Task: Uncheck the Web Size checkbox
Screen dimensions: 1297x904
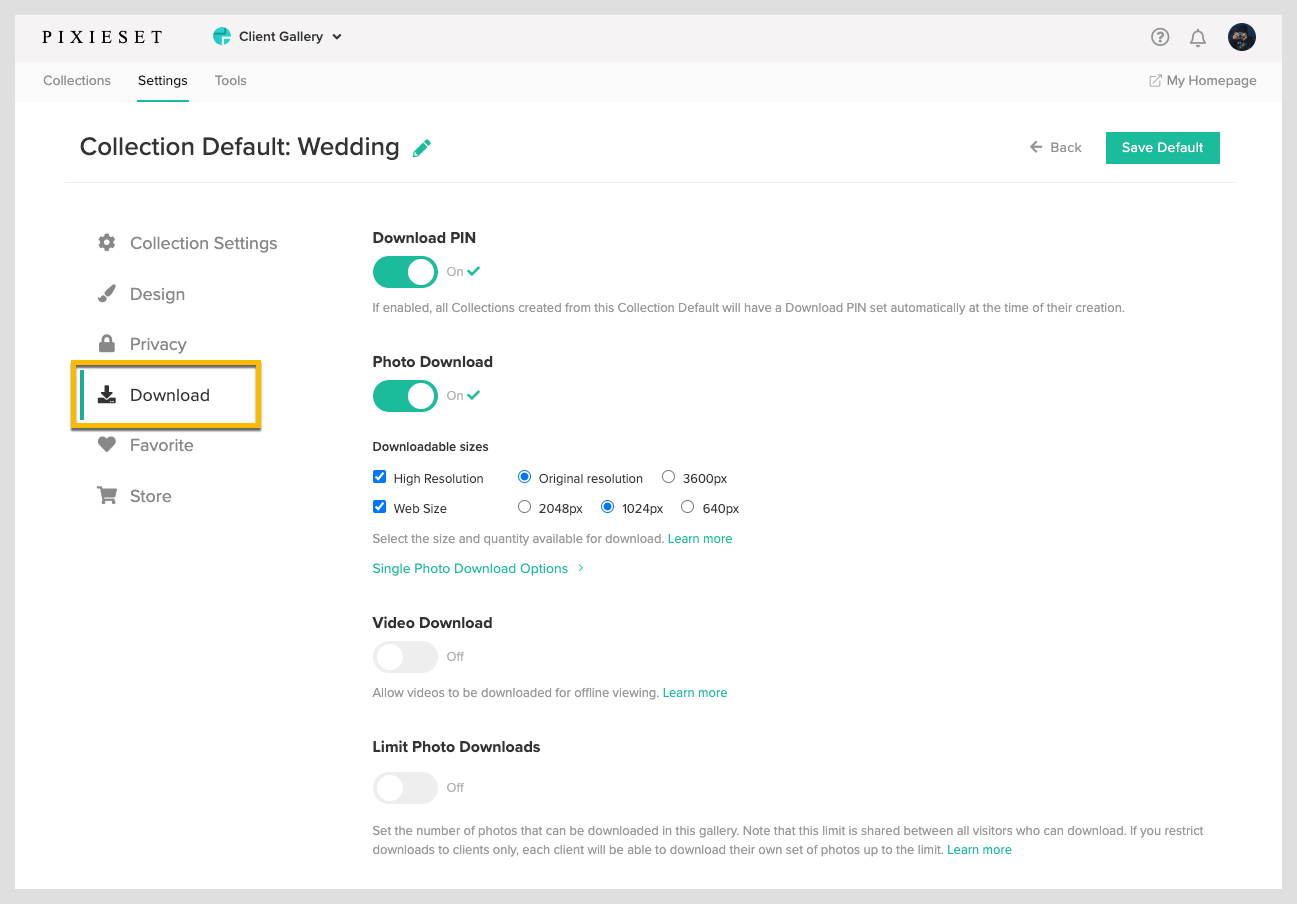Action: click(x=379, y=507)
